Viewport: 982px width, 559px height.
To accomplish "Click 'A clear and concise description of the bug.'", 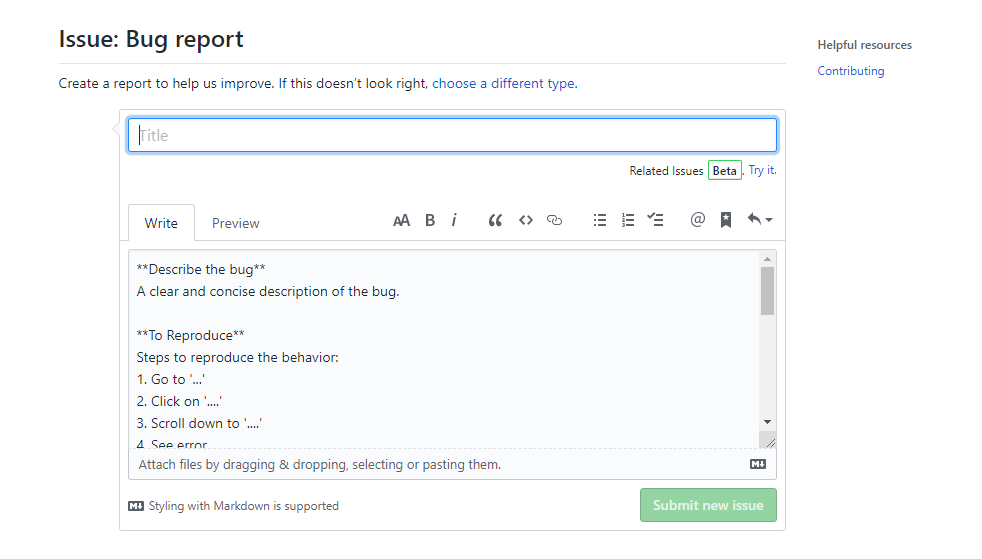I will coord(268,291).
